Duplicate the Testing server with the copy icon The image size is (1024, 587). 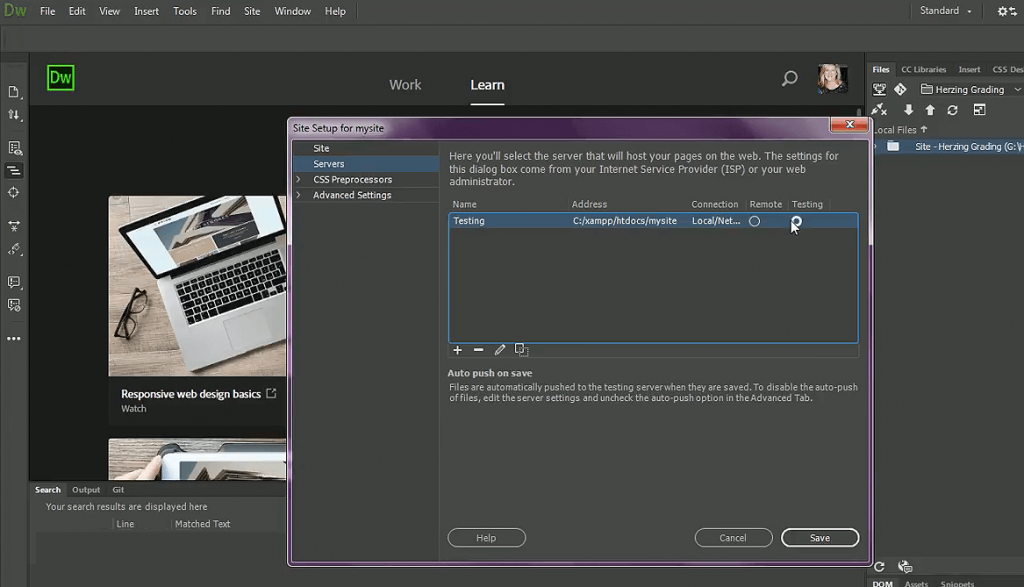(521, 350)
